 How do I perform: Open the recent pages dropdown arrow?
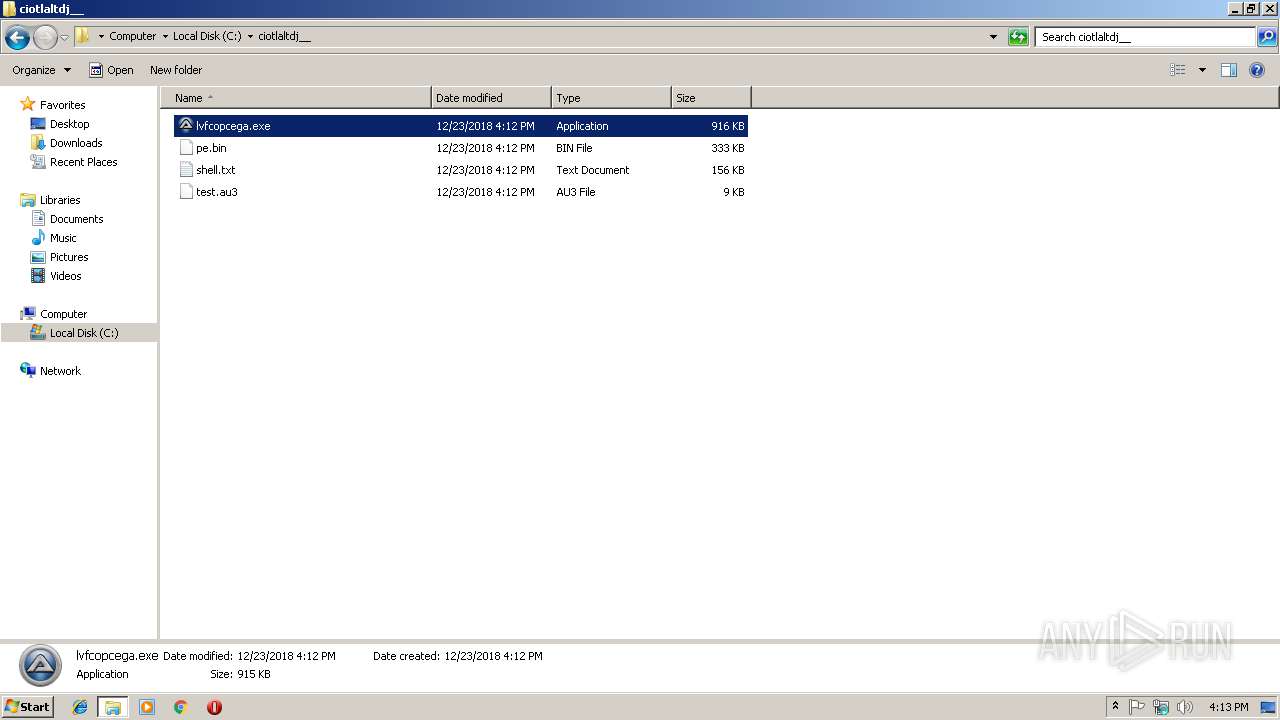(64, 38)
